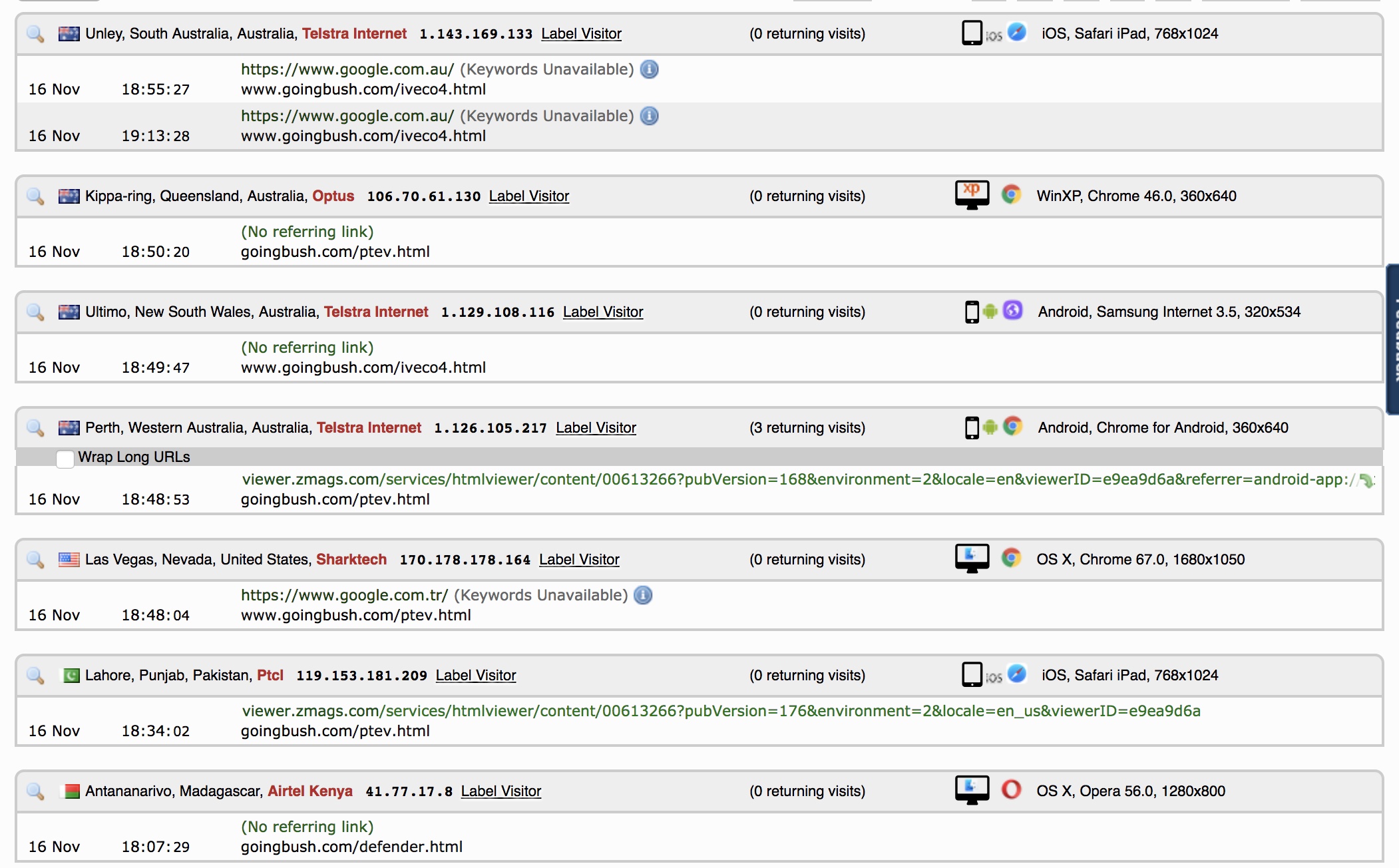This screenshot has width=1399, height=868.
Task: Open zmags referrer link with pubVersion=176
Action: click(x=721, y=711)
